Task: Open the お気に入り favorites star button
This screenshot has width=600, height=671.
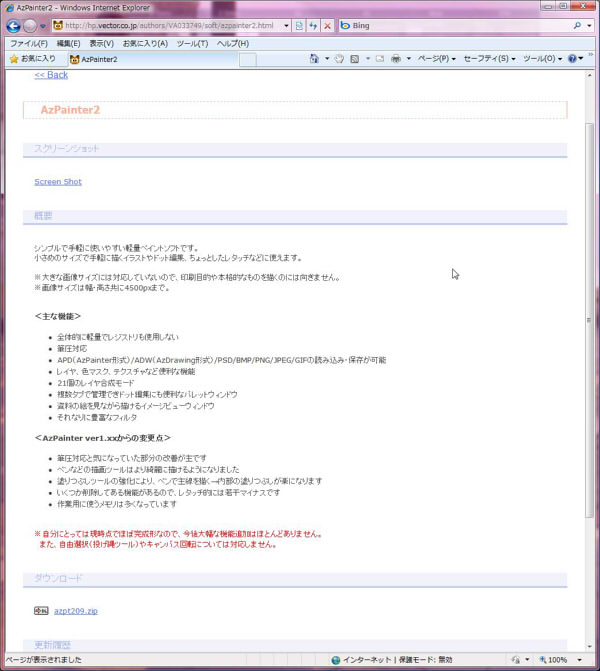Action: [33, 59]
